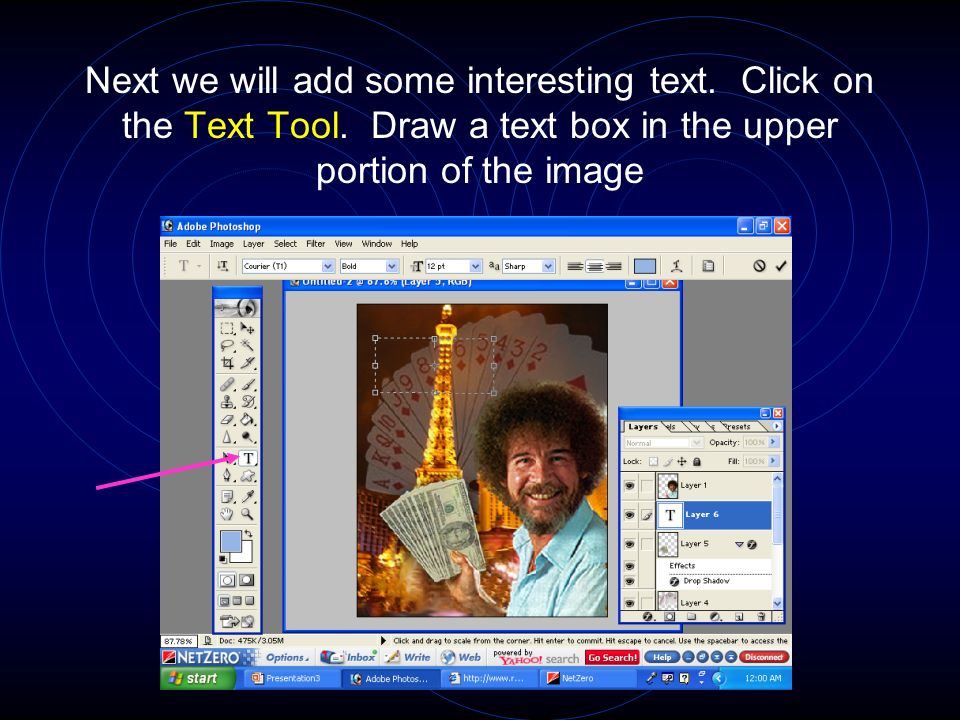
Task: Click foreground color swatch in toolbox
Action: click(230, 541)
